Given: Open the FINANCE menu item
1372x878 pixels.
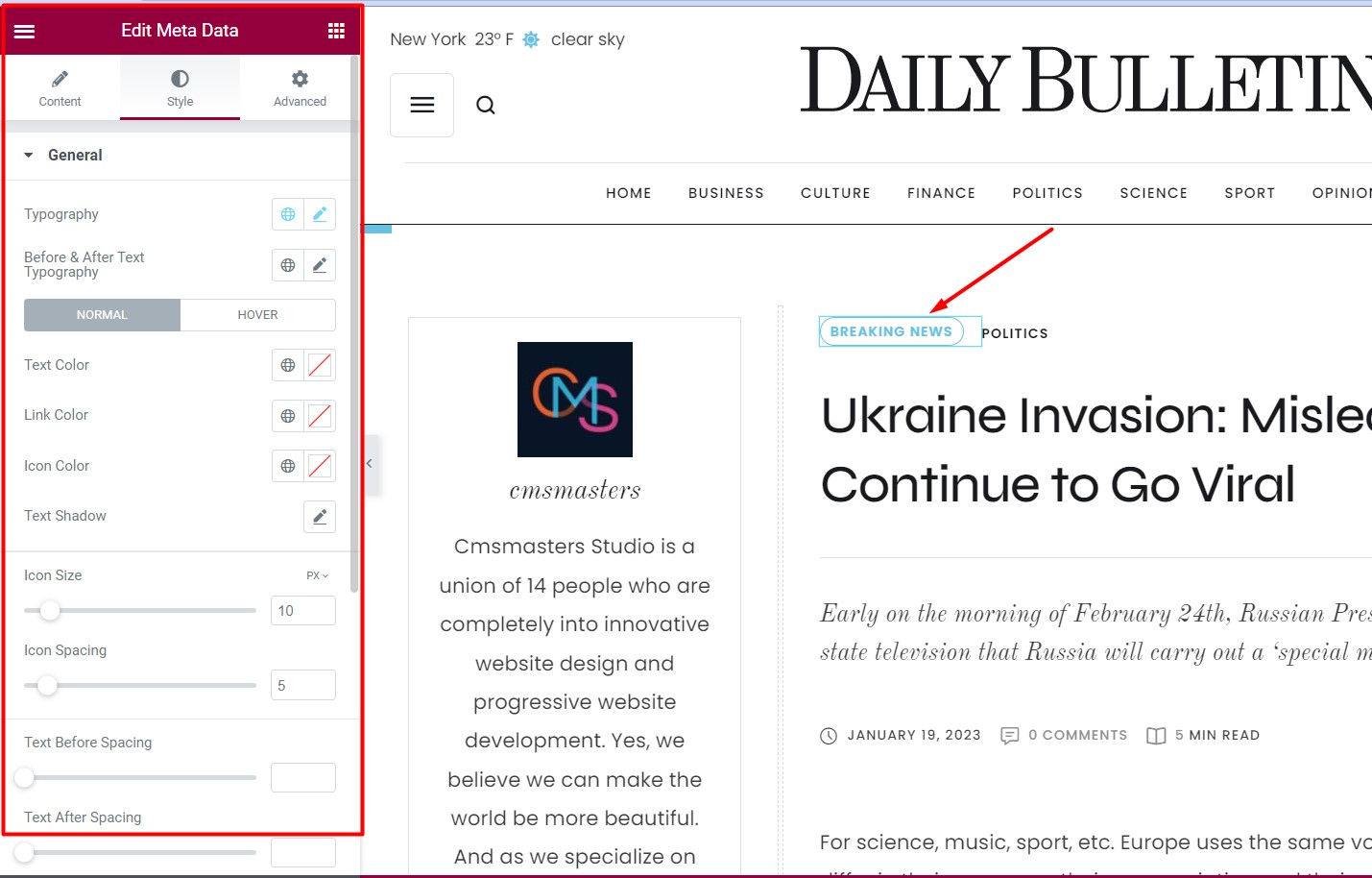Looking at the screenshot, I should [941, 193].
